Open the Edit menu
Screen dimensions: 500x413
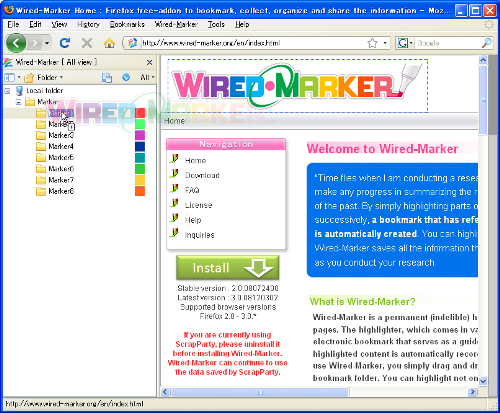tap(35, 24)
